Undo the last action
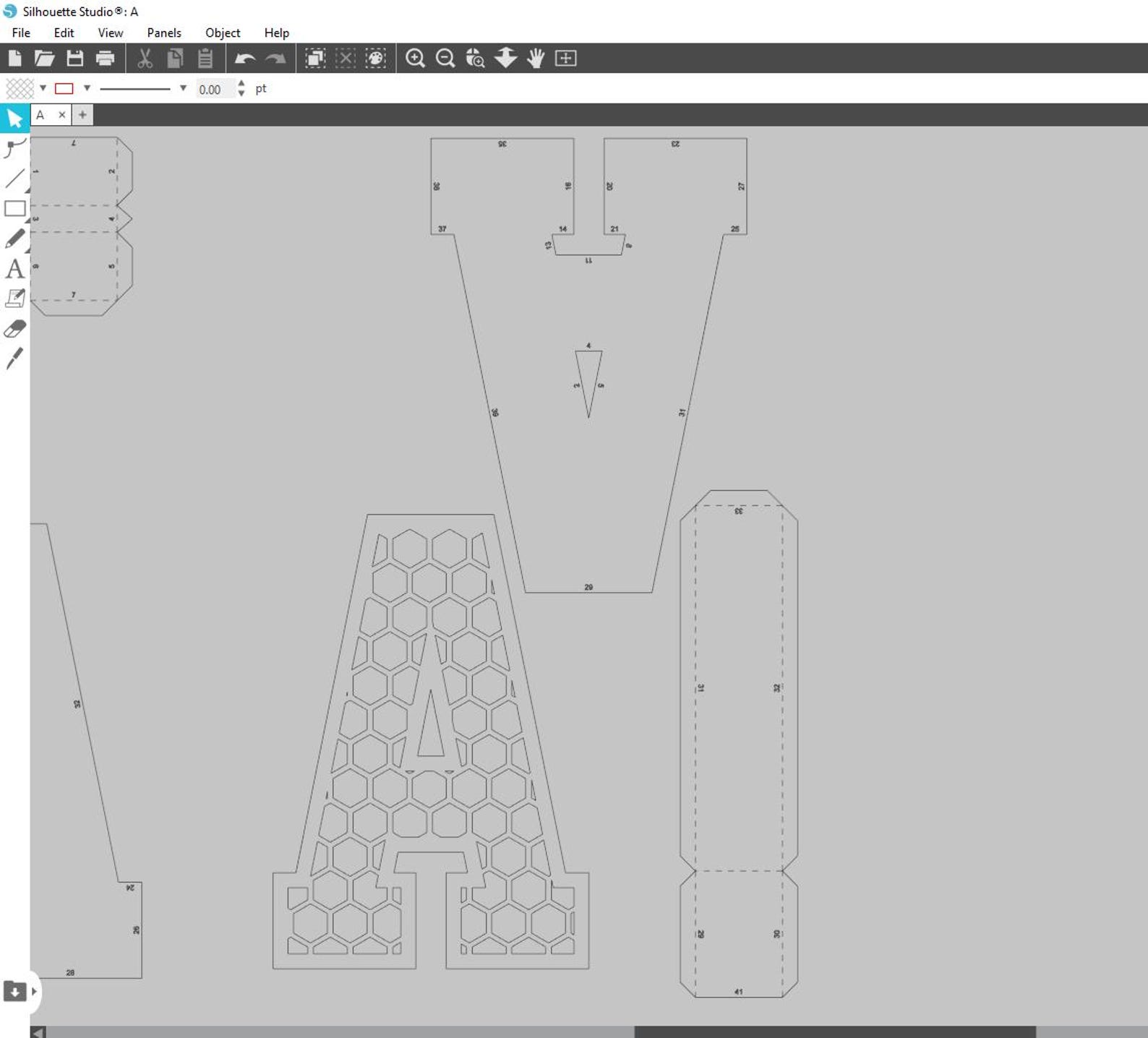 (x=245, y=59)
